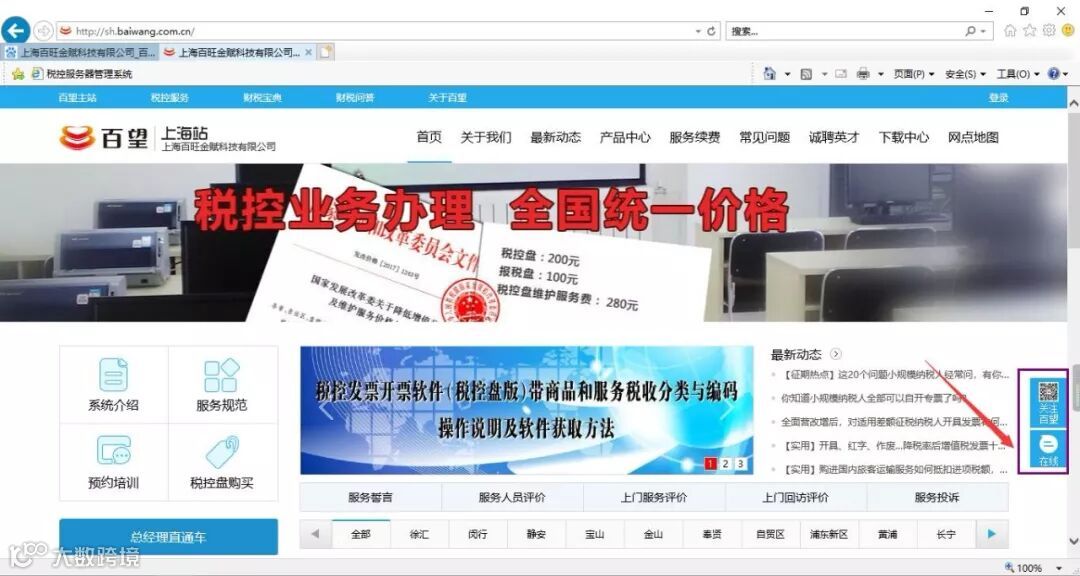Click the 财税宝典 link in blue bar

pyautogui.click(x=262, y=98)
